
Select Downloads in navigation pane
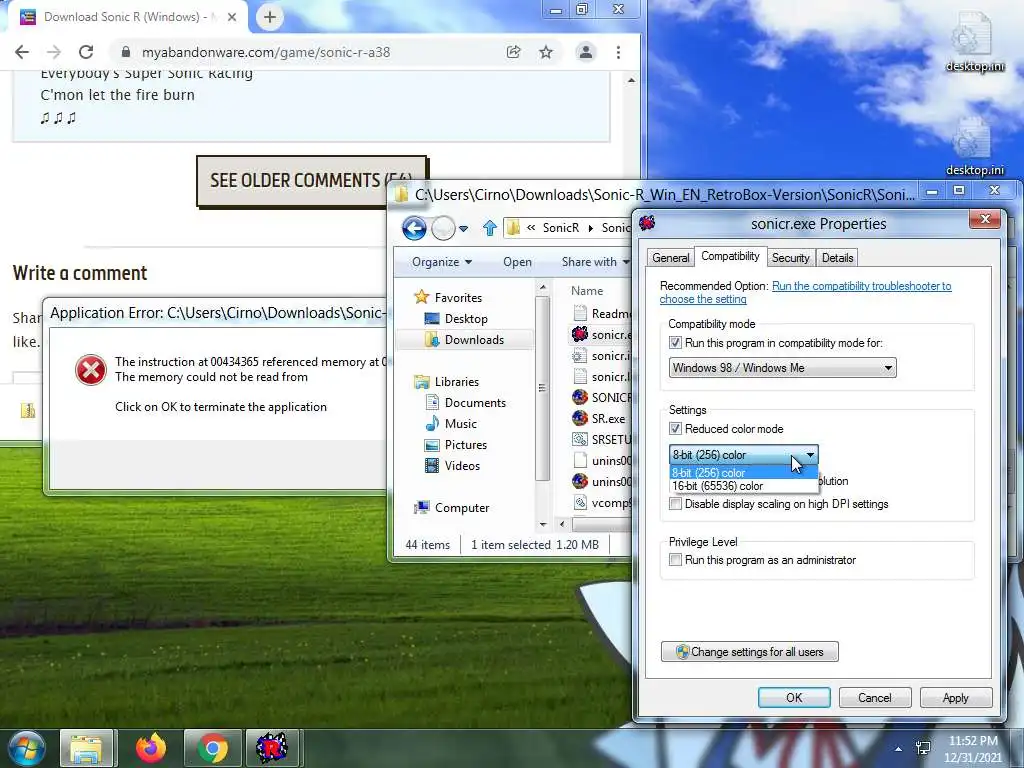coord(474,340)
